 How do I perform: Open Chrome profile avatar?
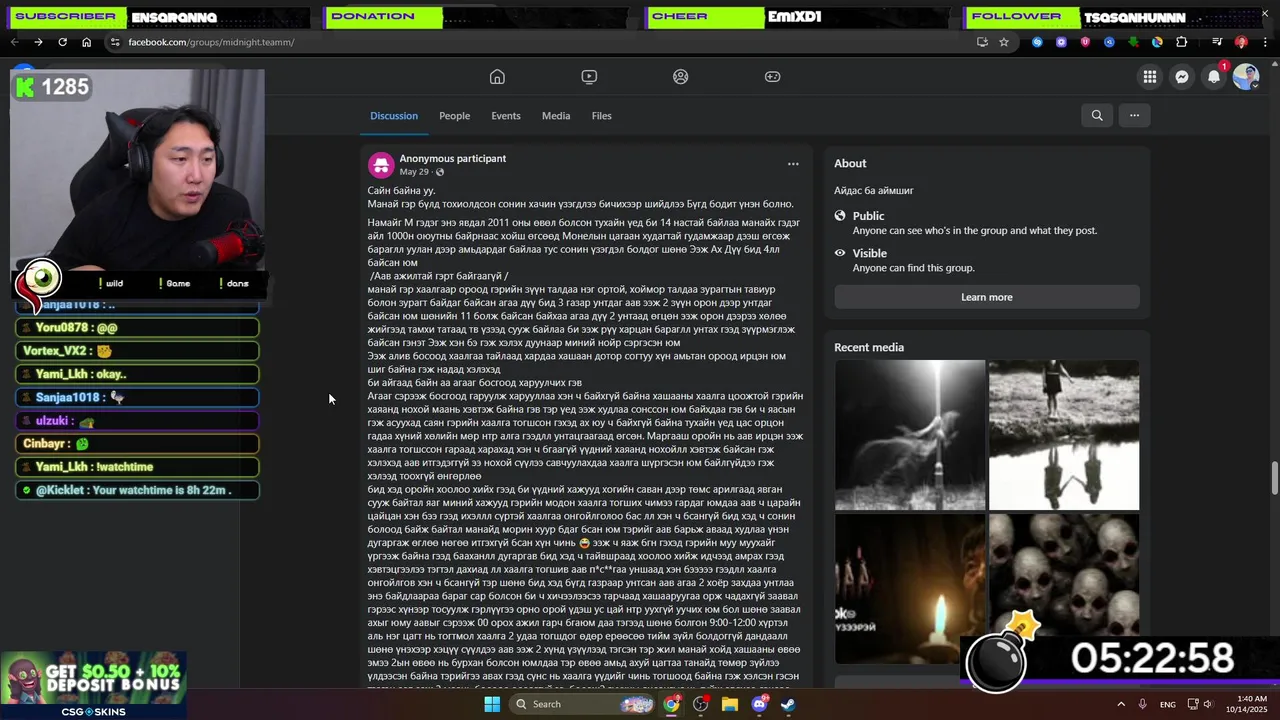click(1241, 42)
